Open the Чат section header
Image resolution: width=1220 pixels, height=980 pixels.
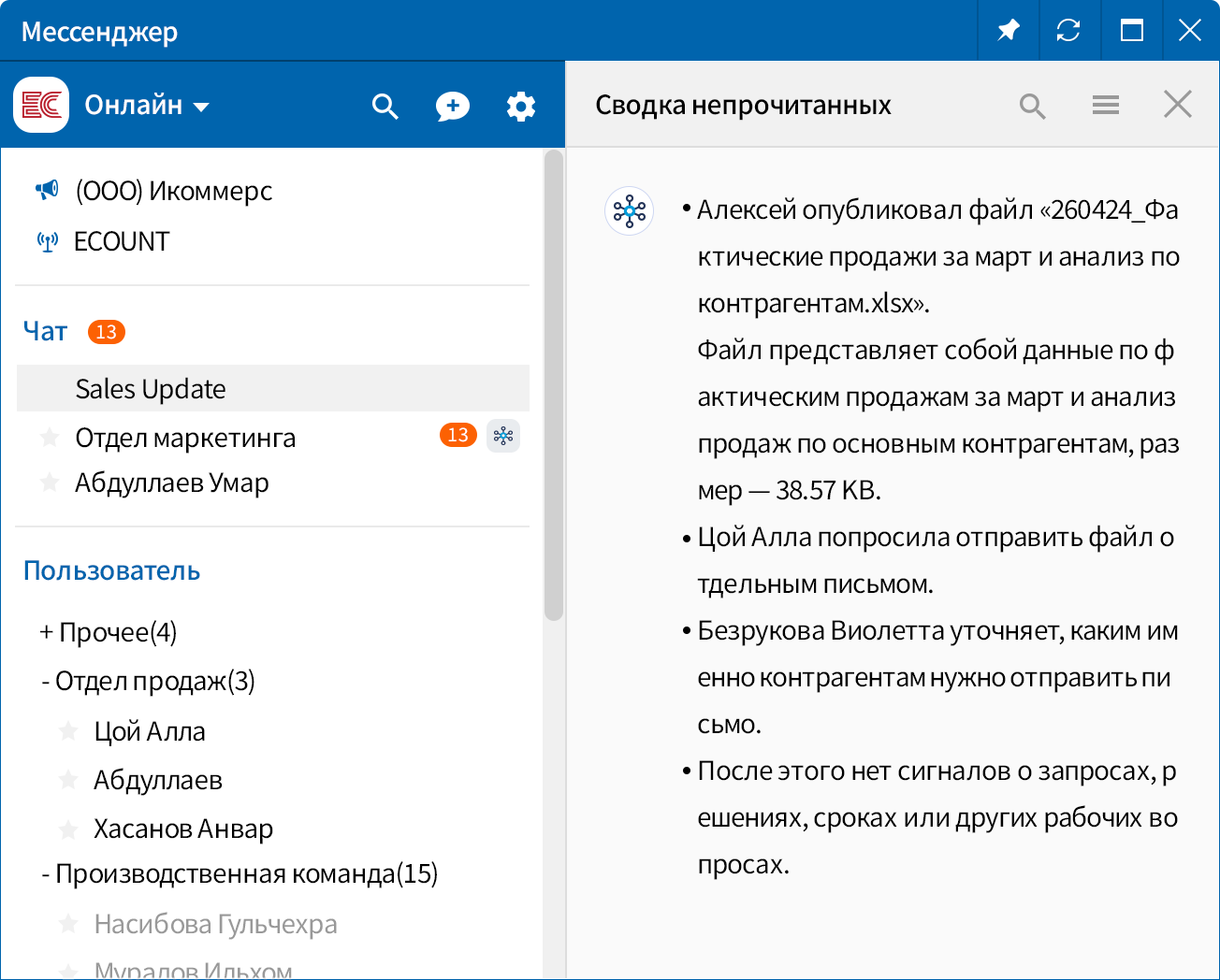[x=45, y=331]
